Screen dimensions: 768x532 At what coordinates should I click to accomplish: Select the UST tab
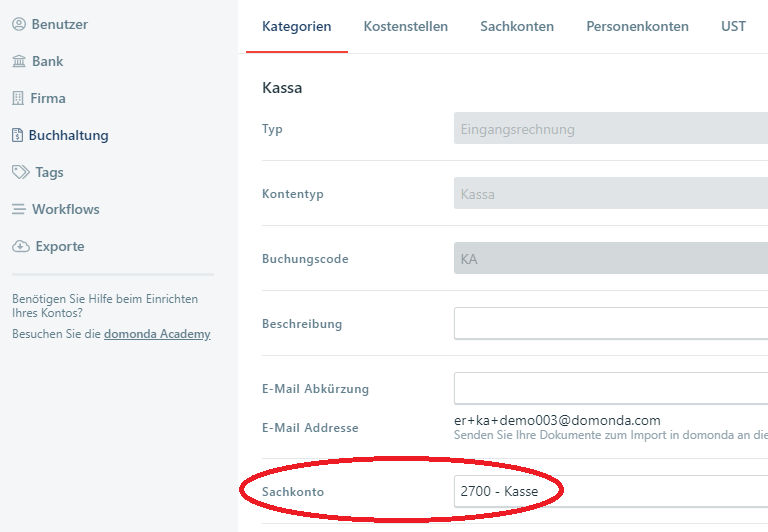tap(733, 26)
